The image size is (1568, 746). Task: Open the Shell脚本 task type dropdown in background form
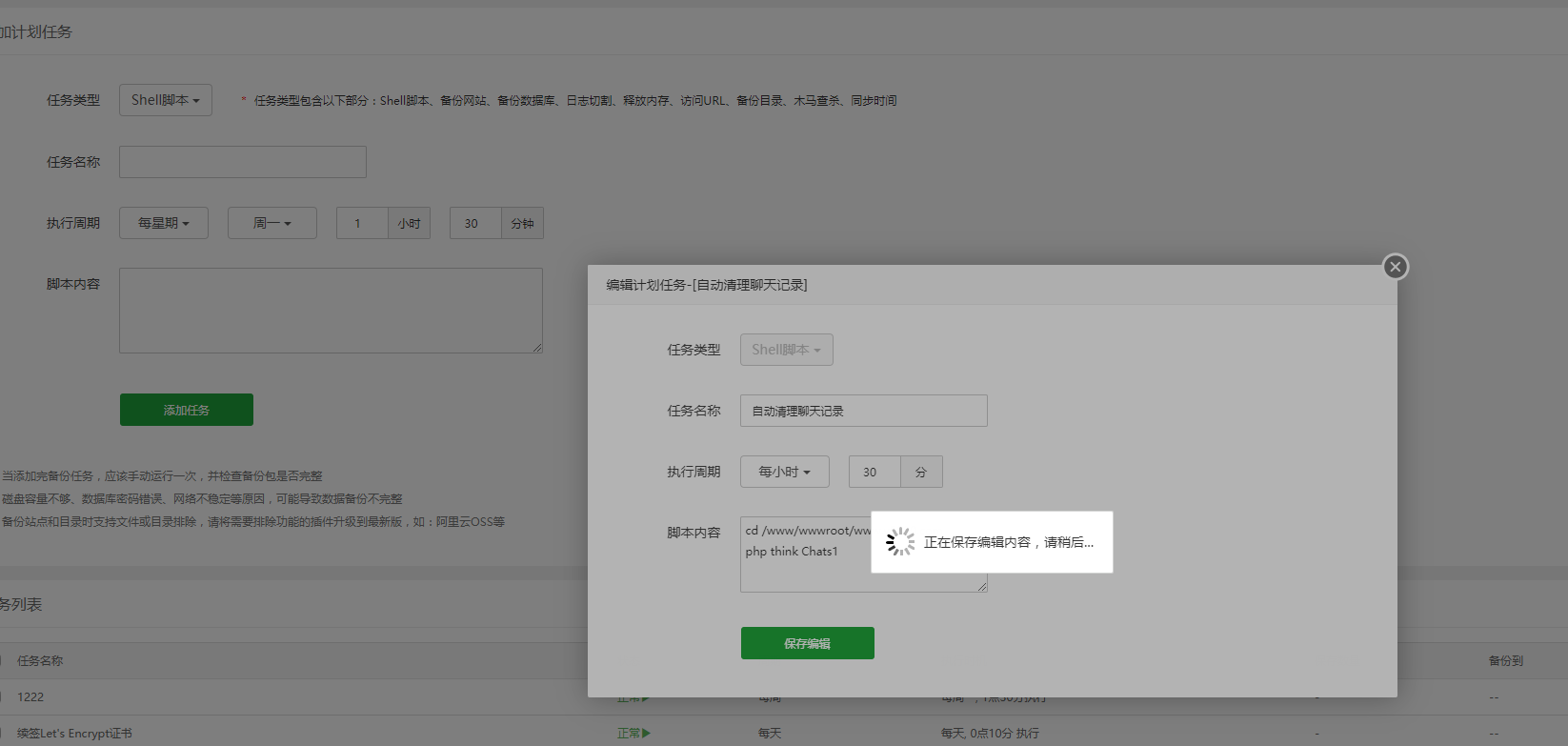click(166, 100)
